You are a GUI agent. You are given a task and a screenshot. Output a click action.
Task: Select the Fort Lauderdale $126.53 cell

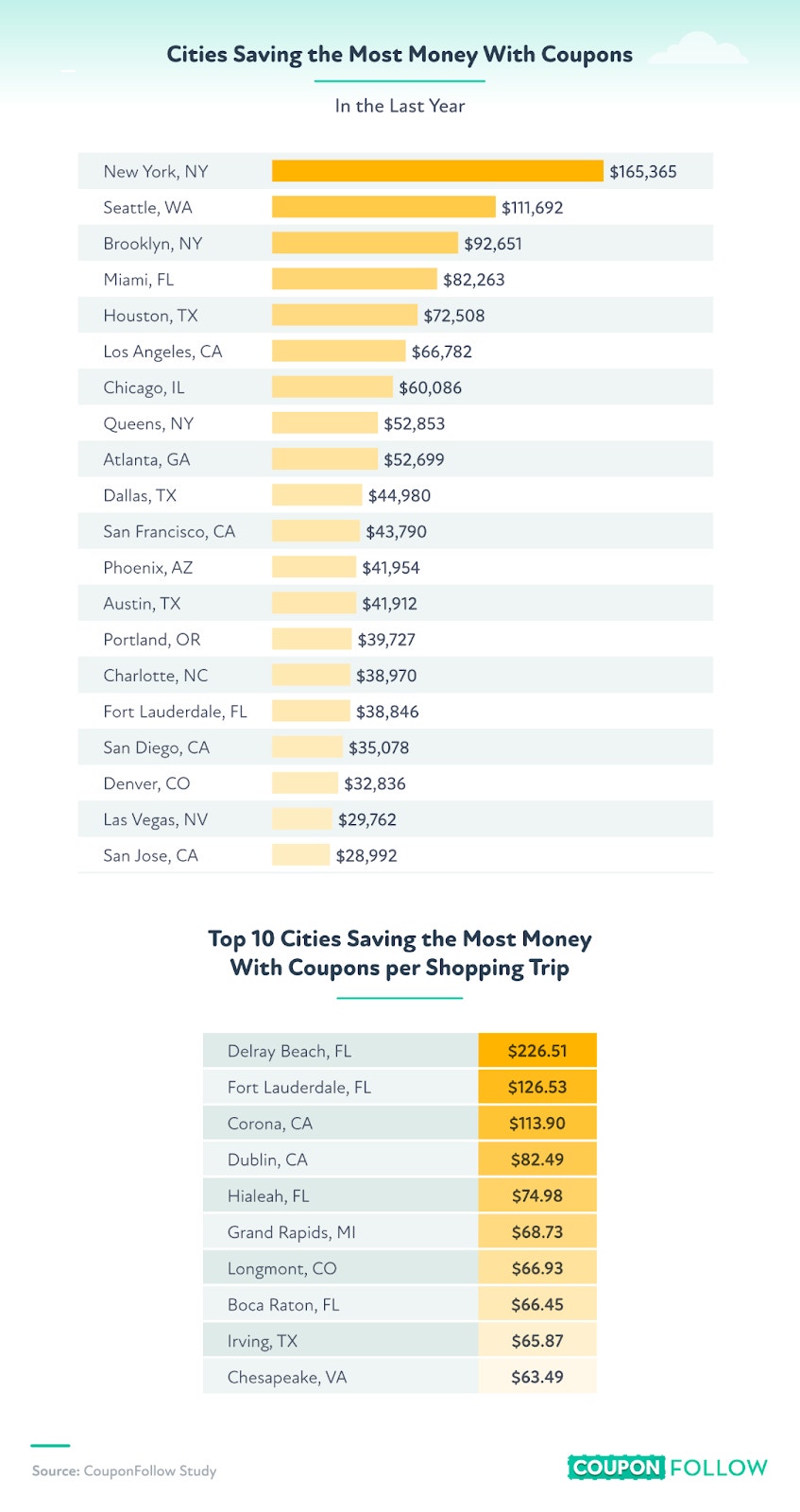click(537, 1087)
